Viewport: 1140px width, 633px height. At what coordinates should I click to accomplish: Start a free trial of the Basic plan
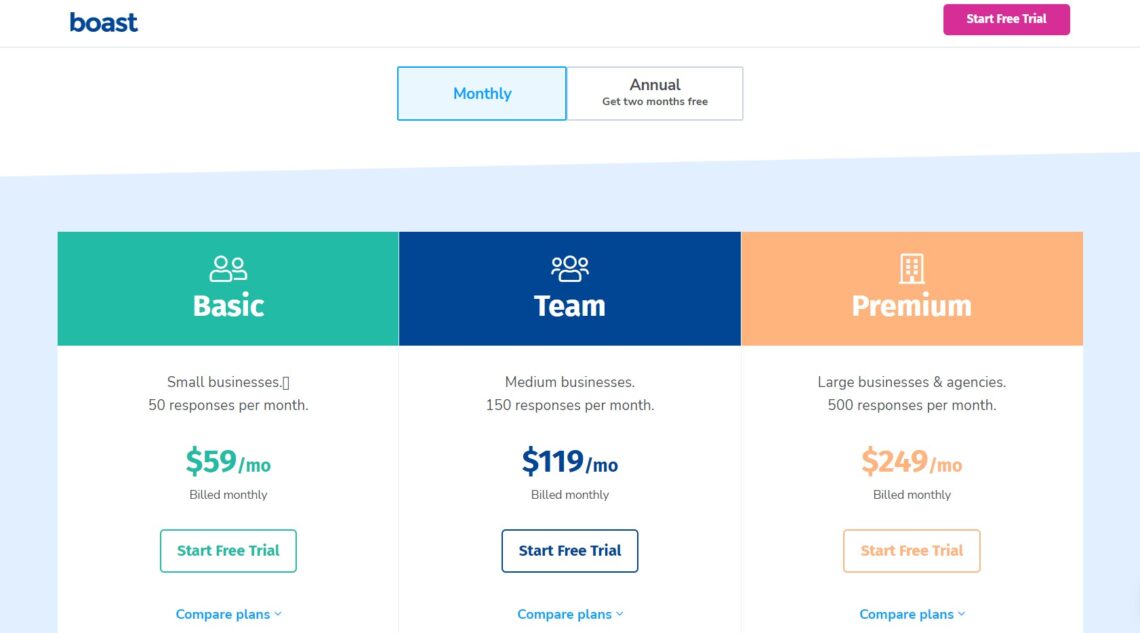click(x=227, y=550)
